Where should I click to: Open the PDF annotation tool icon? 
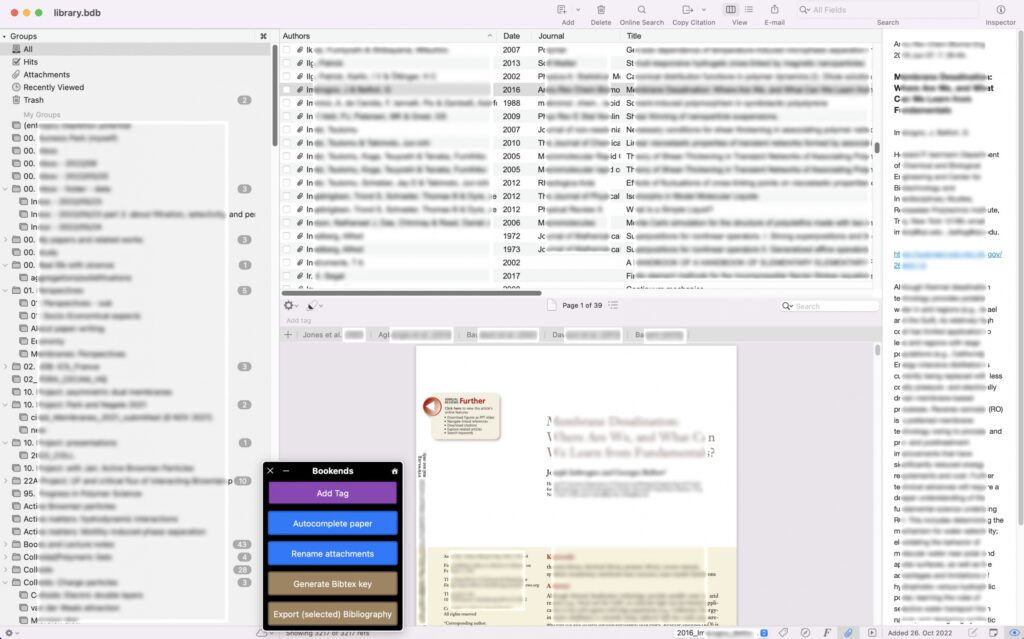313,305
